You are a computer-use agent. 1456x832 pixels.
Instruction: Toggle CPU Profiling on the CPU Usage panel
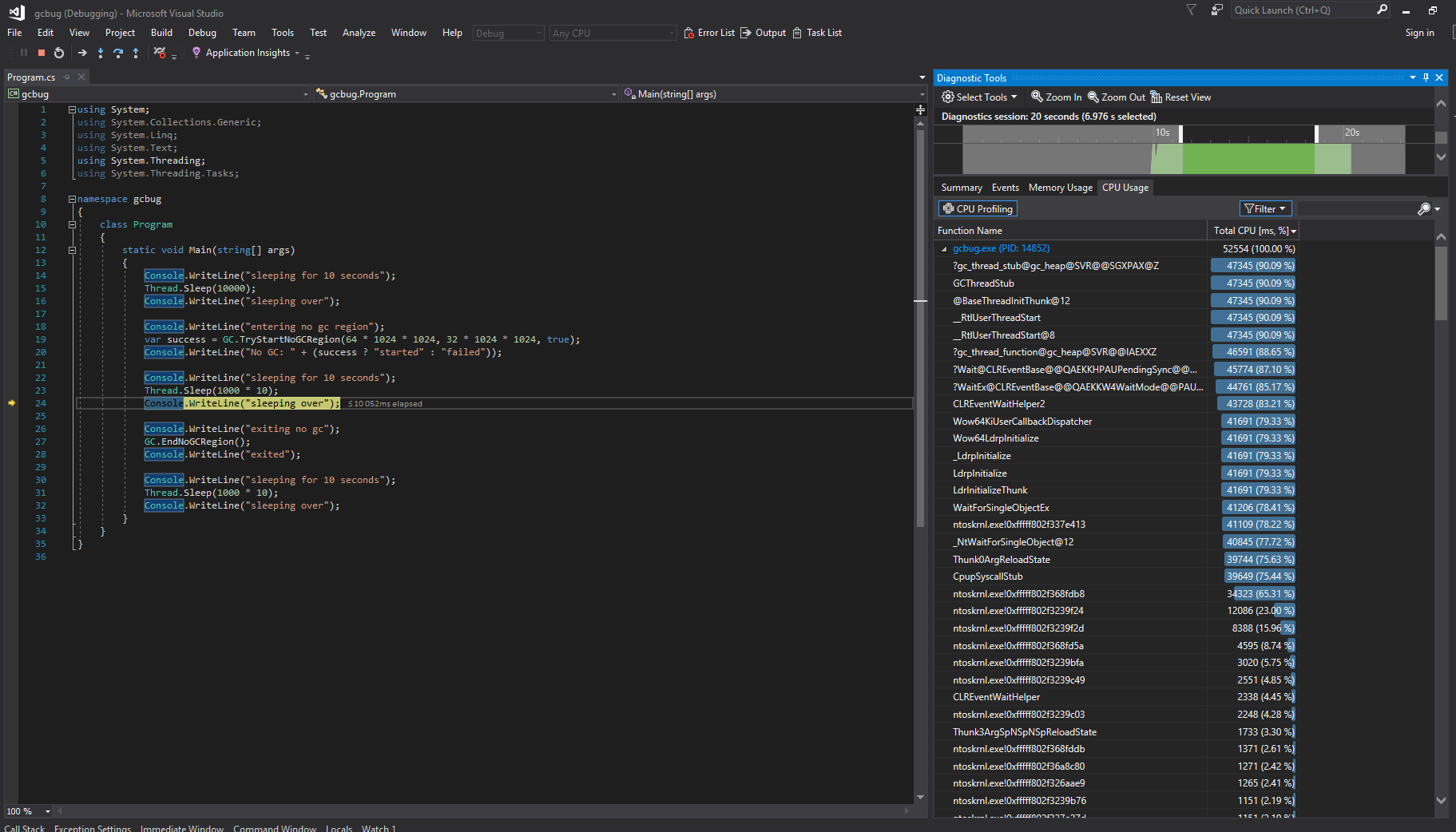click(977, 208)
